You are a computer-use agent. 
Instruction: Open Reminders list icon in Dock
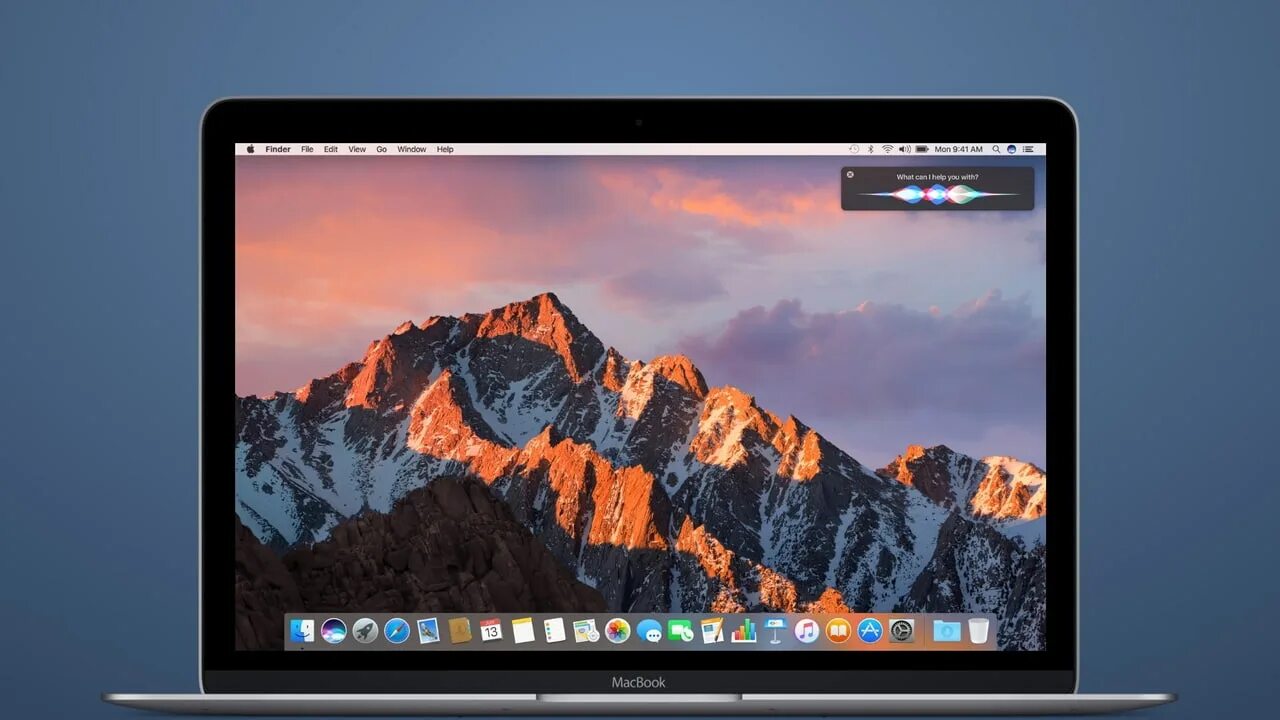(555, 631)
